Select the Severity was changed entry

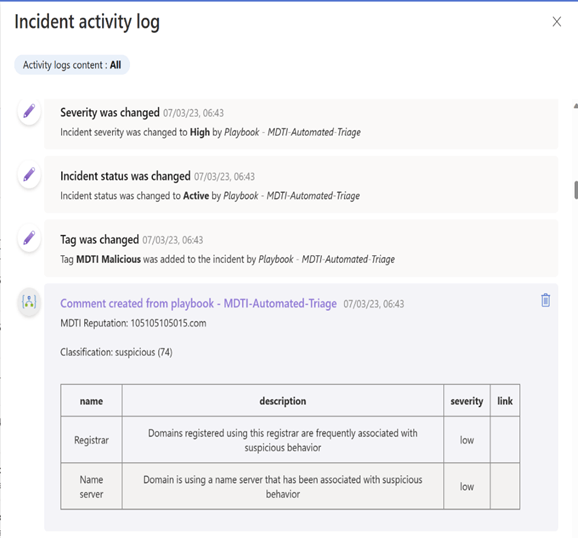point(301,124)
